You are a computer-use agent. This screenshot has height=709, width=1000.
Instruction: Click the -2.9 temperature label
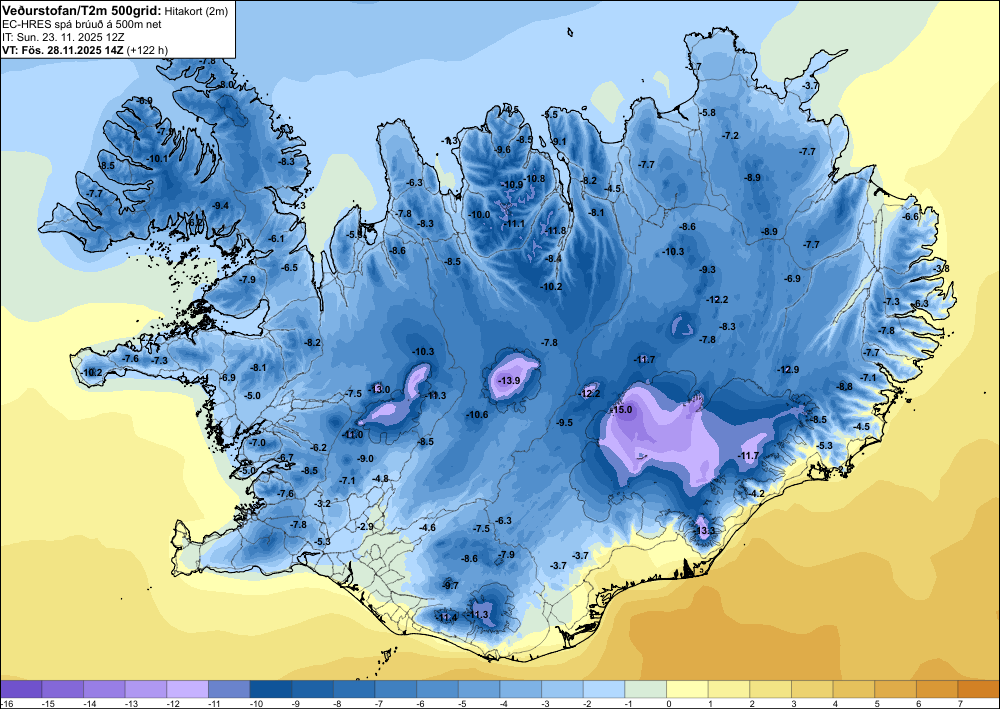click(x=365, y=527)
